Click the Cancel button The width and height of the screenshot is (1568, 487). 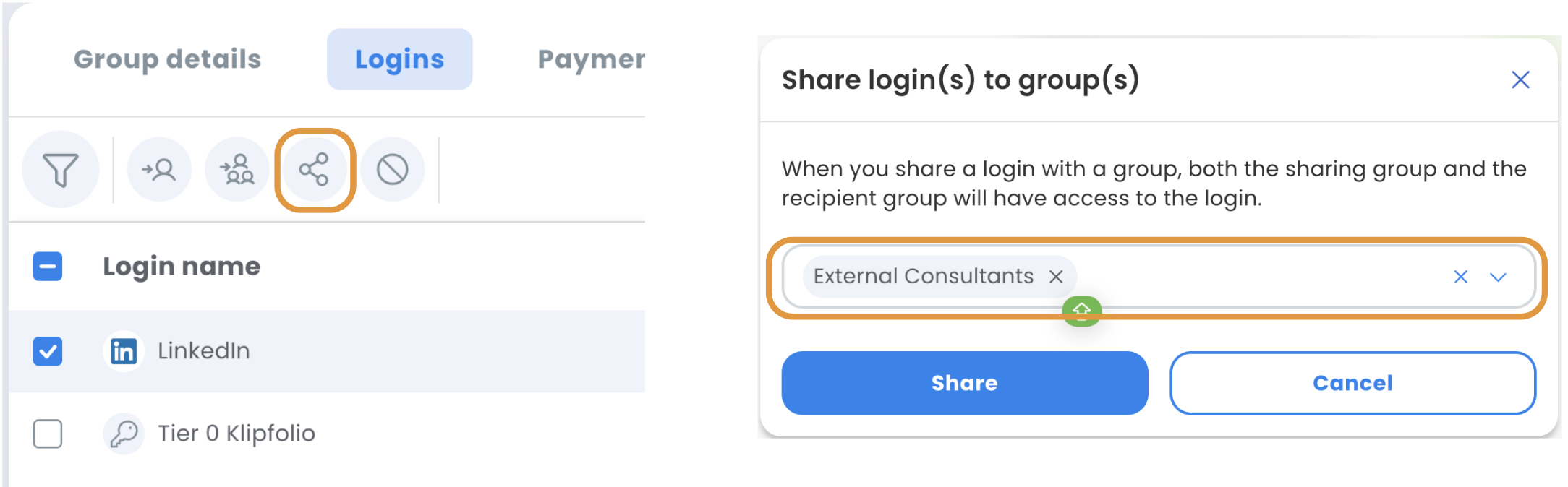click(1352, 383)
